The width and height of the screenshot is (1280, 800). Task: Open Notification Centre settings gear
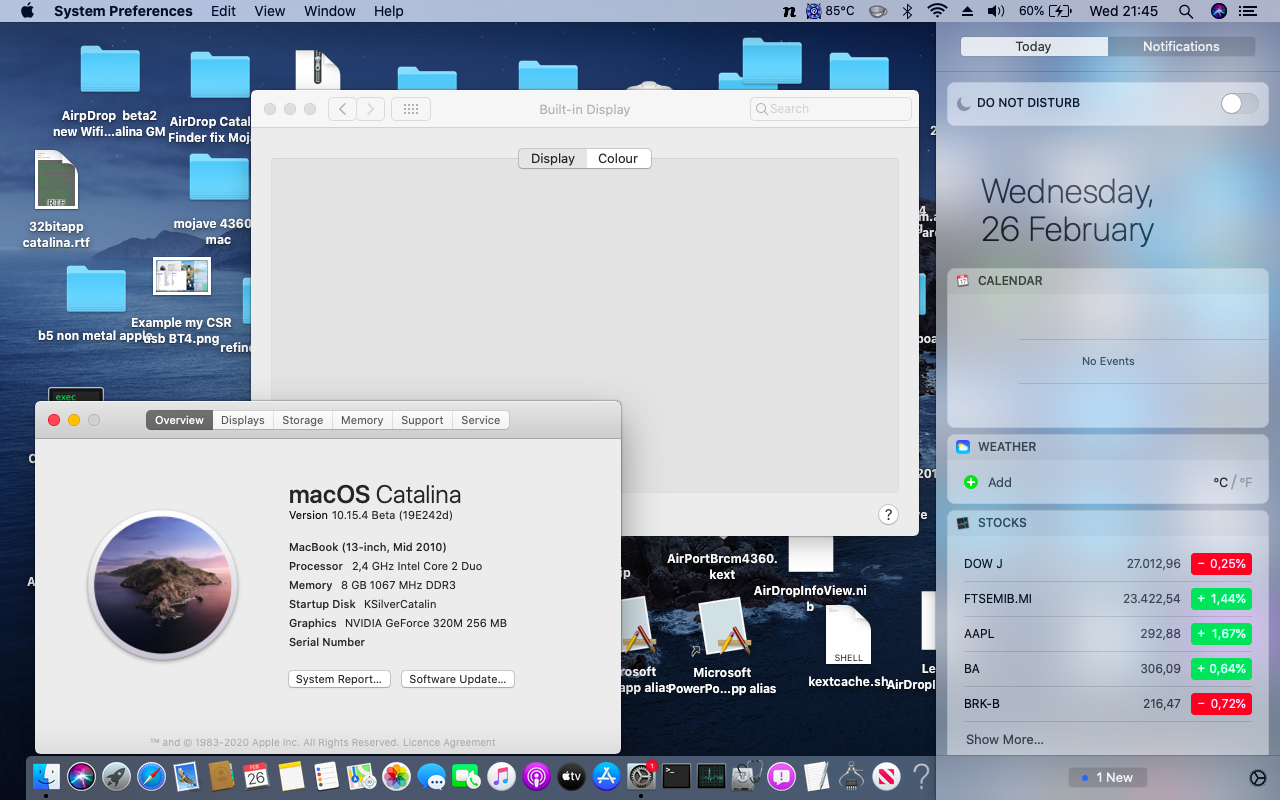click(x=1258, y=778)
